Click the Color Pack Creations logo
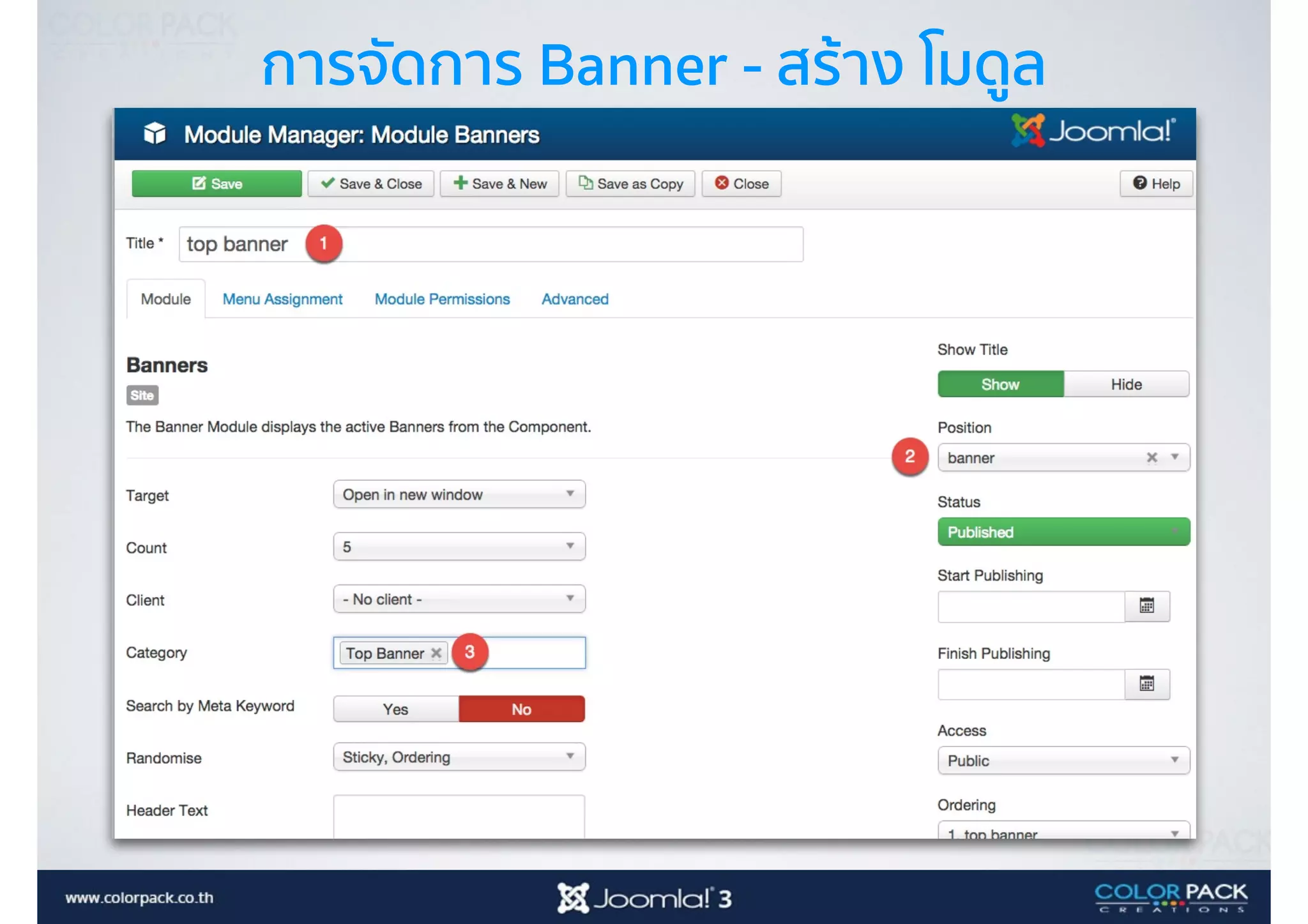Screen dimensions: 1308x924 coord(1171,897)
